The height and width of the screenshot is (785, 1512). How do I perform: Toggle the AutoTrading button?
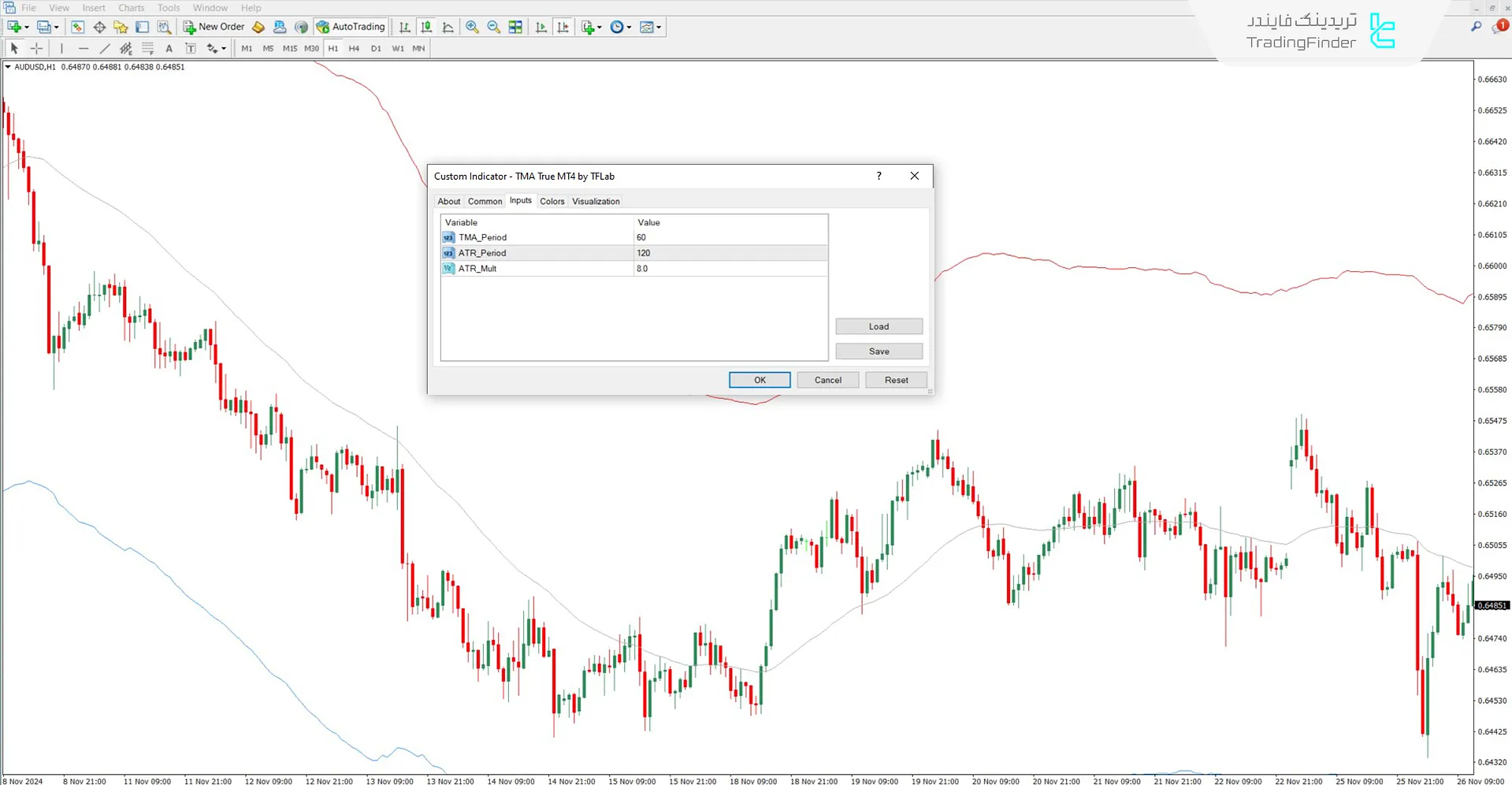pos(351,27)
